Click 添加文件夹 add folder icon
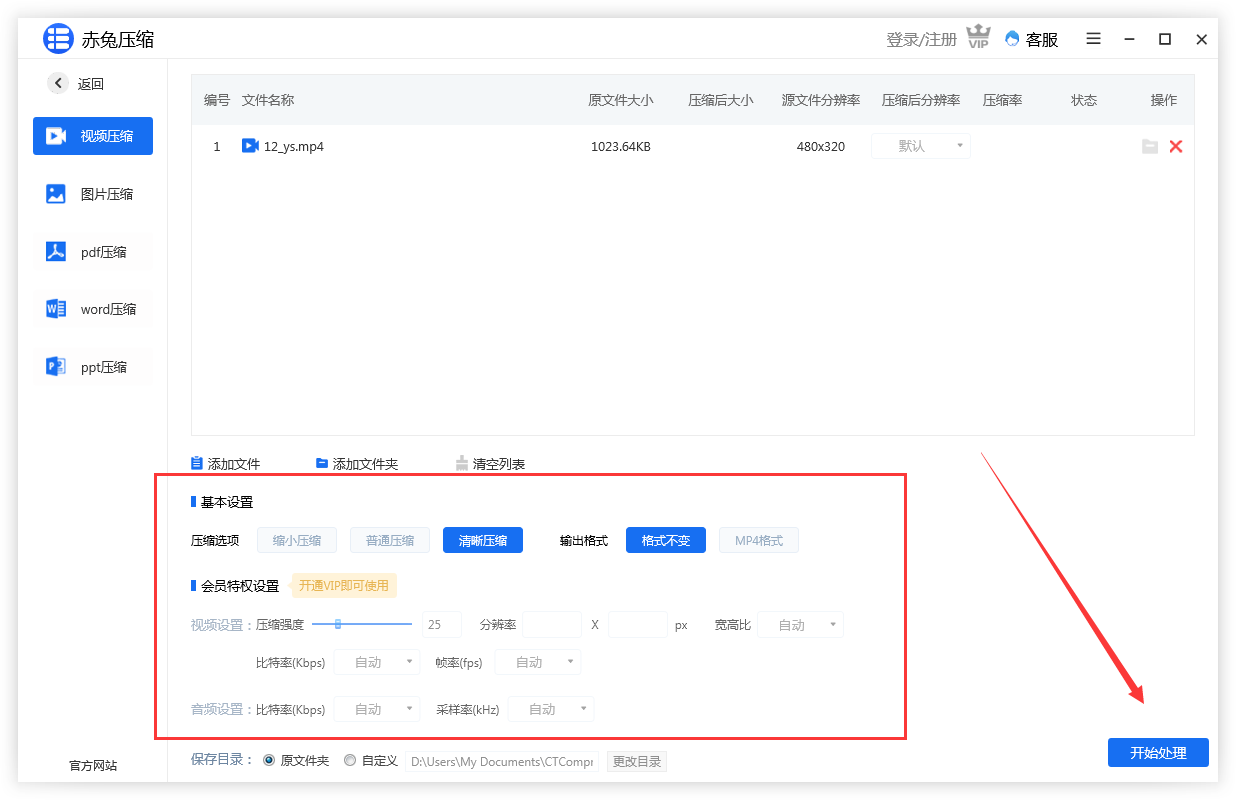Viewport: 1236px width, 800px height. tap(322, 464)
